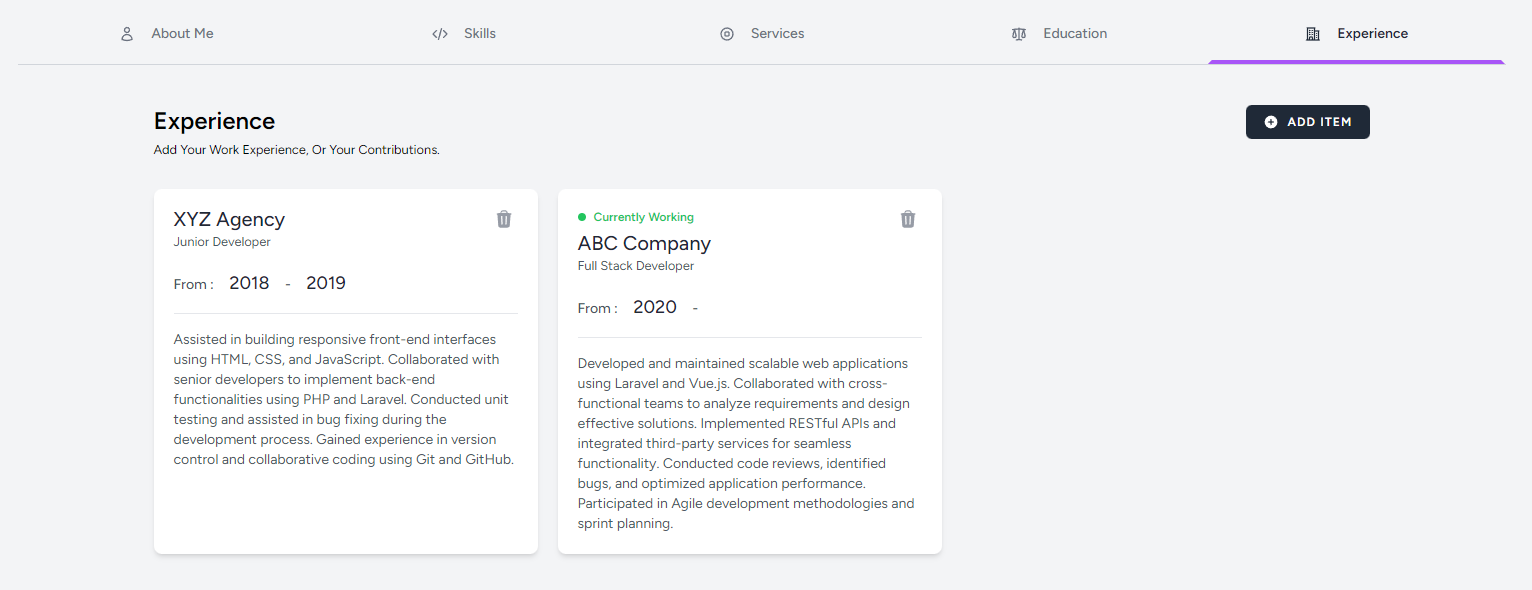Click the scales icon beside Education

1019,34
